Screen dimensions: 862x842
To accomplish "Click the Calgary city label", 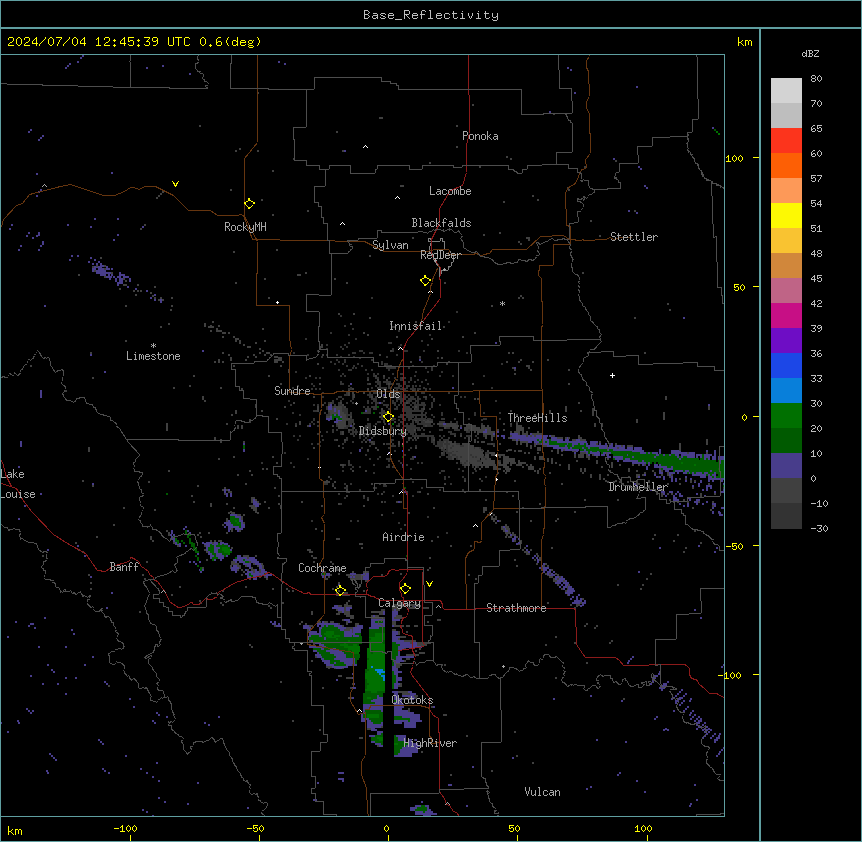I will coord(399,603).
